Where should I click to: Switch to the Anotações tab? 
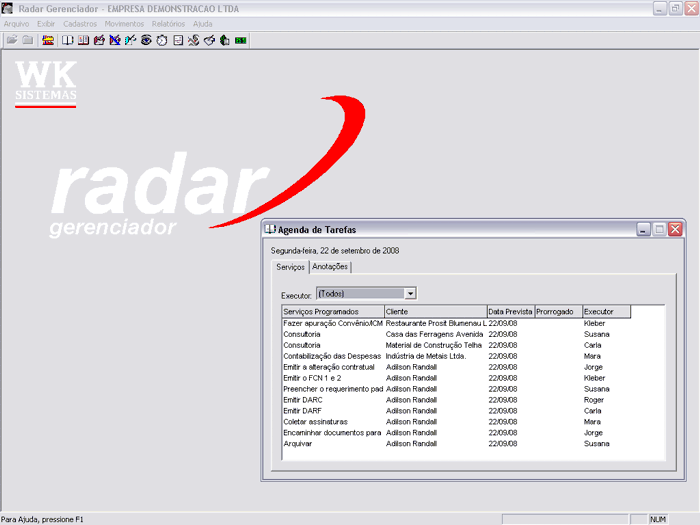point(331,267)
